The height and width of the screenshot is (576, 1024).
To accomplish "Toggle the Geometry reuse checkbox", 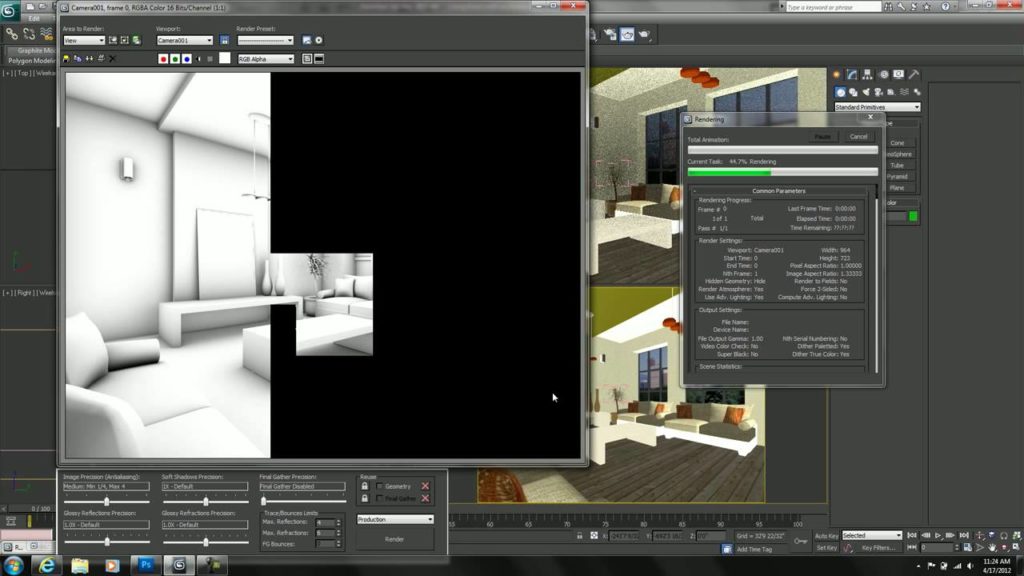I will coord(379,486).
